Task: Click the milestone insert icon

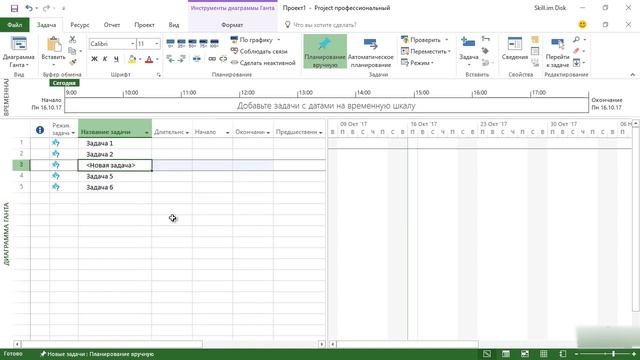Action: [485, 51]
